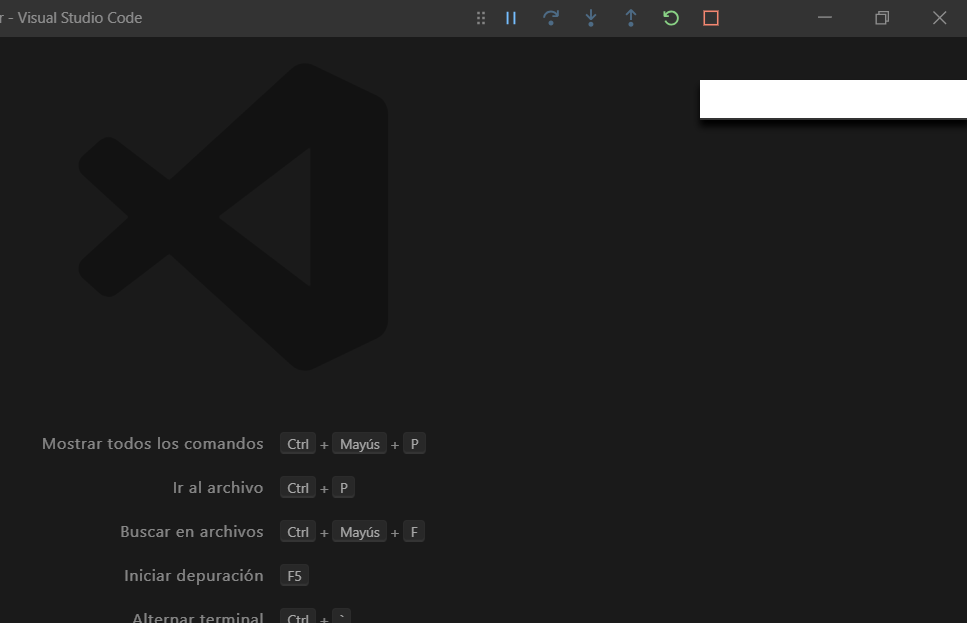Click the Mayús badge in 'Buscar en archivos'

pos(359,531)
